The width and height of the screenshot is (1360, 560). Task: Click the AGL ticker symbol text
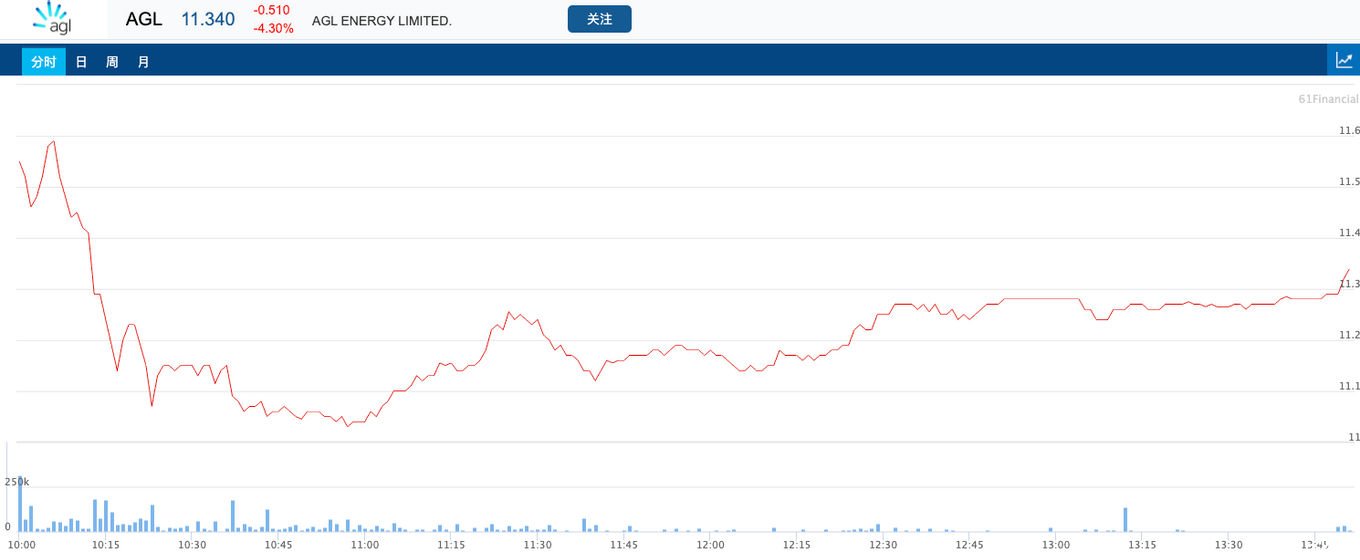click(144, 19)
